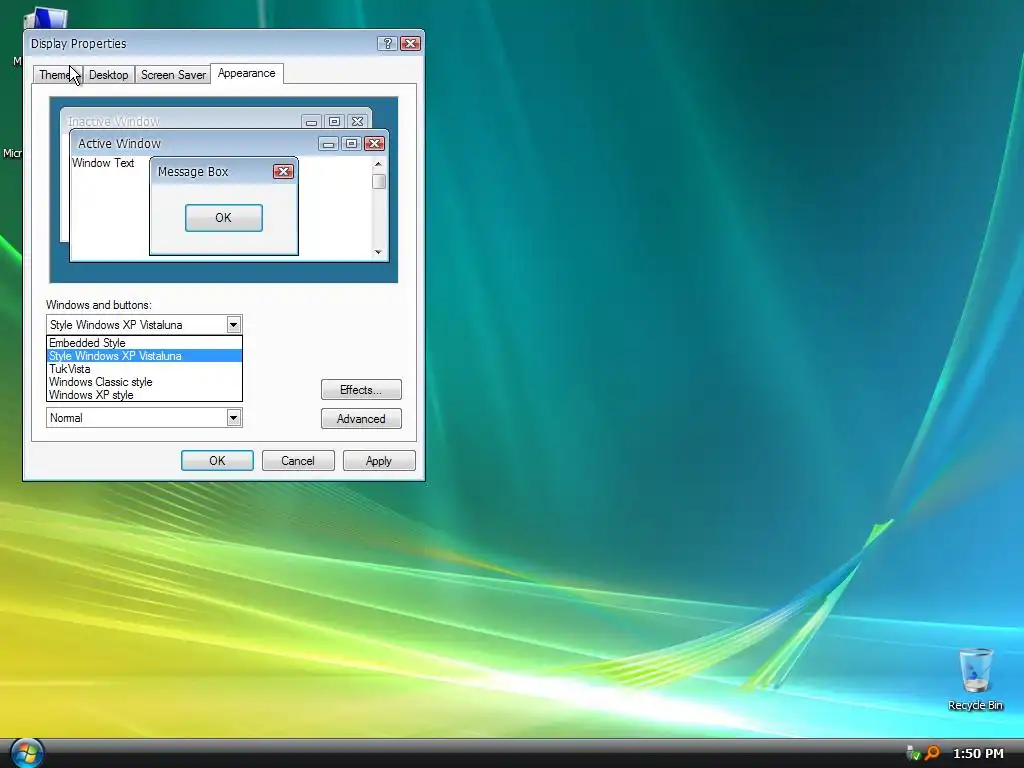Click the preview Message Box close icon

click(283, 172)
